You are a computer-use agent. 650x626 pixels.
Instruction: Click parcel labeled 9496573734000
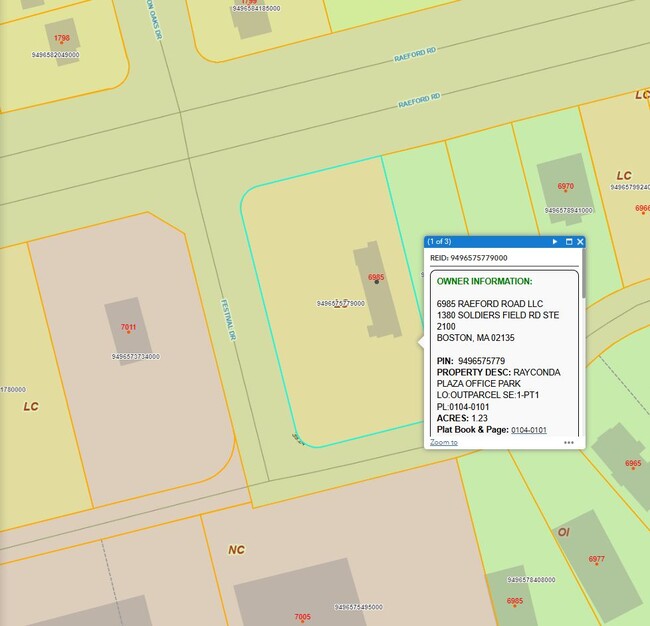coord(135,356)
